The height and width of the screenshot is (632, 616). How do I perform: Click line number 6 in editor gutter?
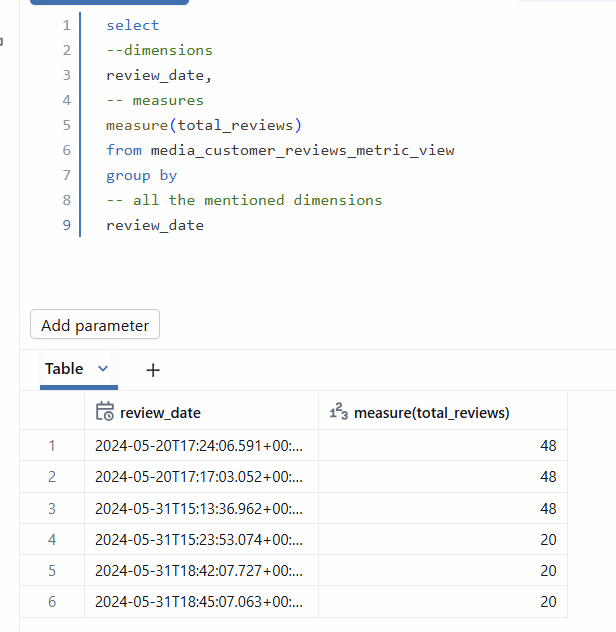pos(67,150)
